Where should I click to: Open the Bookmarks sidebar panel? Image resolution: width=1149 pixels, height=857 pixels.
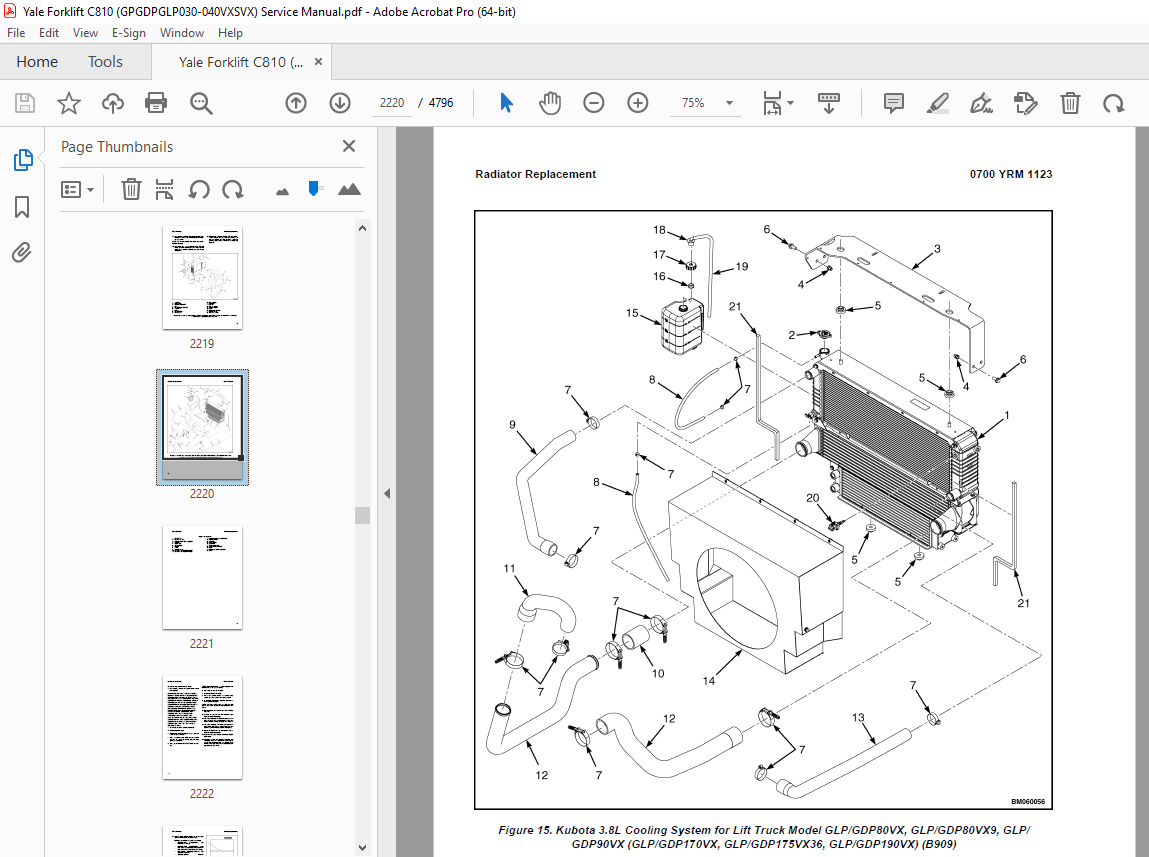pyautogui.click(x=22, y=207)
